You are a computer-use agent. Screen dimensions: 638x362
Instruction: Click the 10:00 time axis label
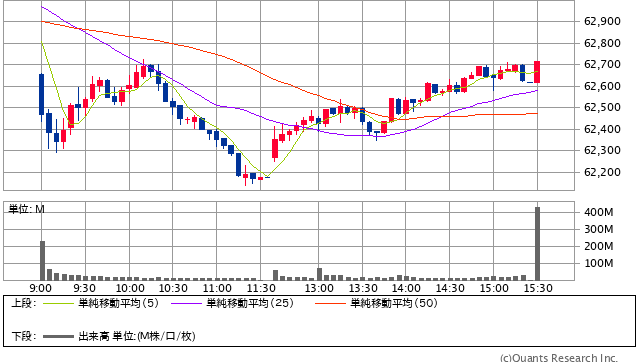pyautogui.click(x=130, y=288)
